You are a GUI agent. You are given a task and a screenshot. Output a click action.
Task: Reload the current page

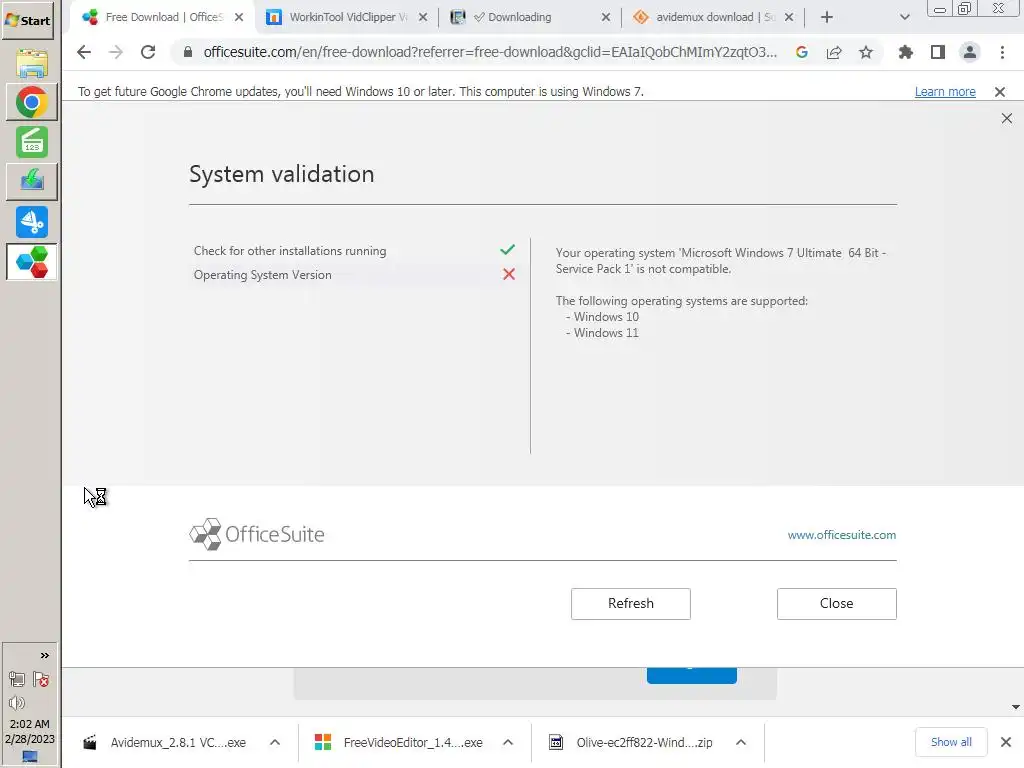(148, 52)
